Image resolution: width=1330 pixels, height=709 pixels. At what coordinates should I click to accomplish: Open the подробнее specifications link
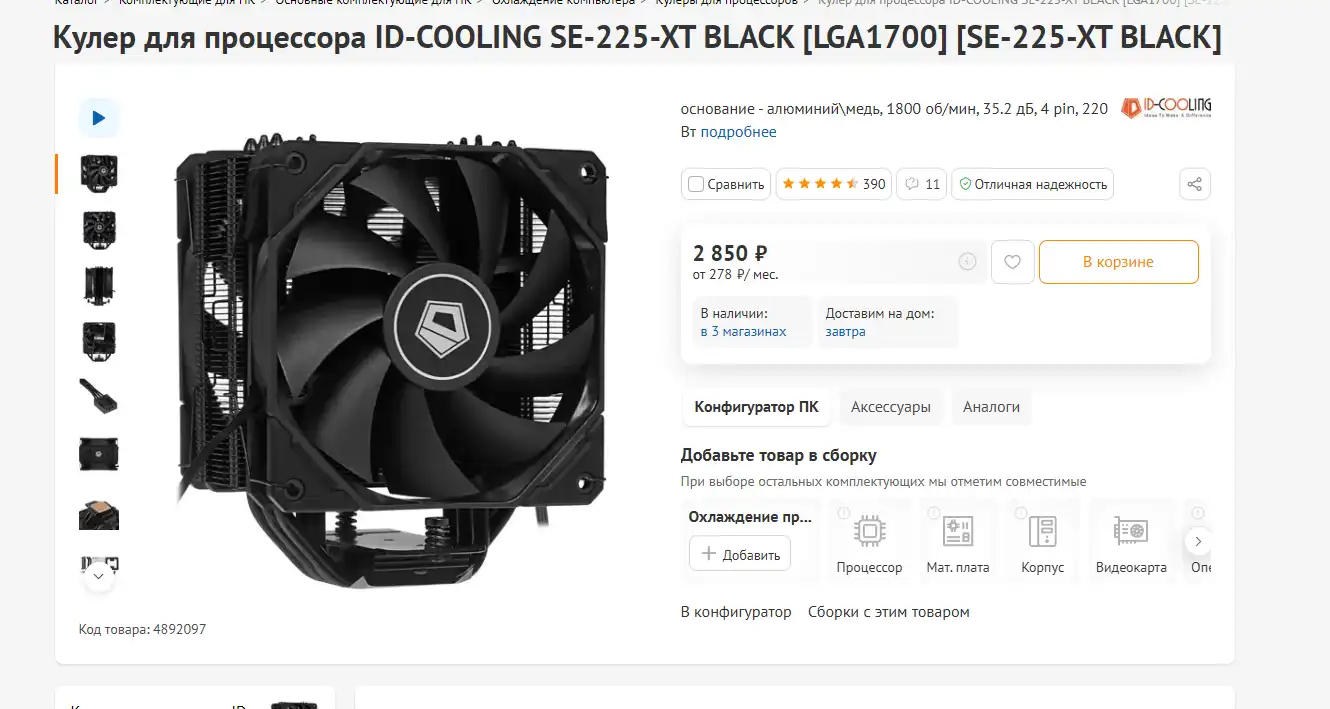[738, 132]
